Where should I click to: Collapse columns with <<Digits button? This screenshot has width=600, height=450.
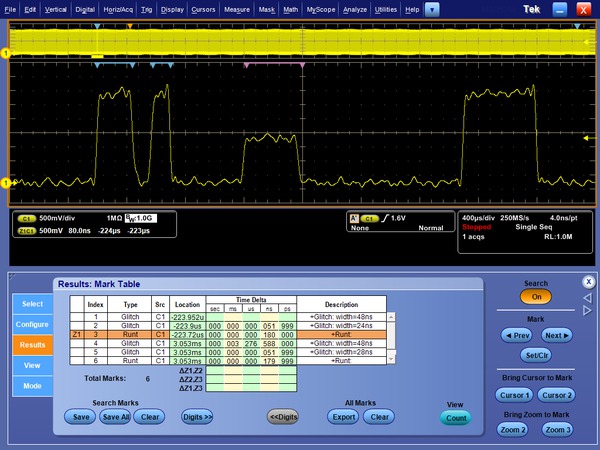[283, 417]
